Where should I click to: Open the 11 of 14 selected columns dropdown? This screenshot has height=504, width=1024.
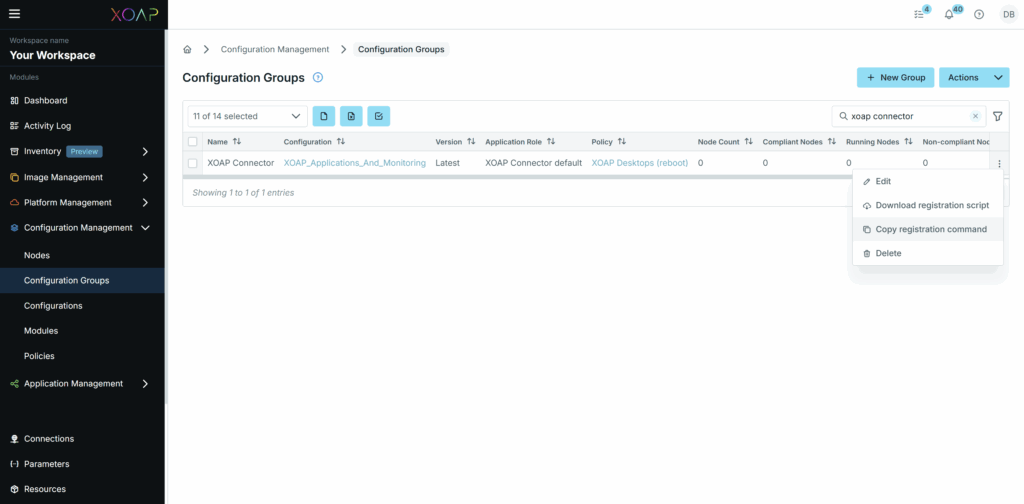[248, 116]
